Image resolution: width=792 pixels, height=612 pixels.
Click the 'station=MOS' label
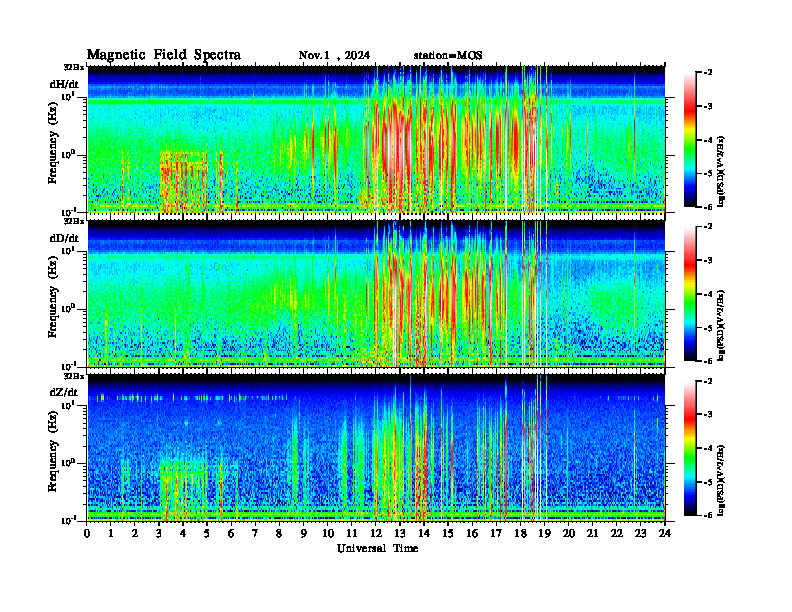pos(448,56)
